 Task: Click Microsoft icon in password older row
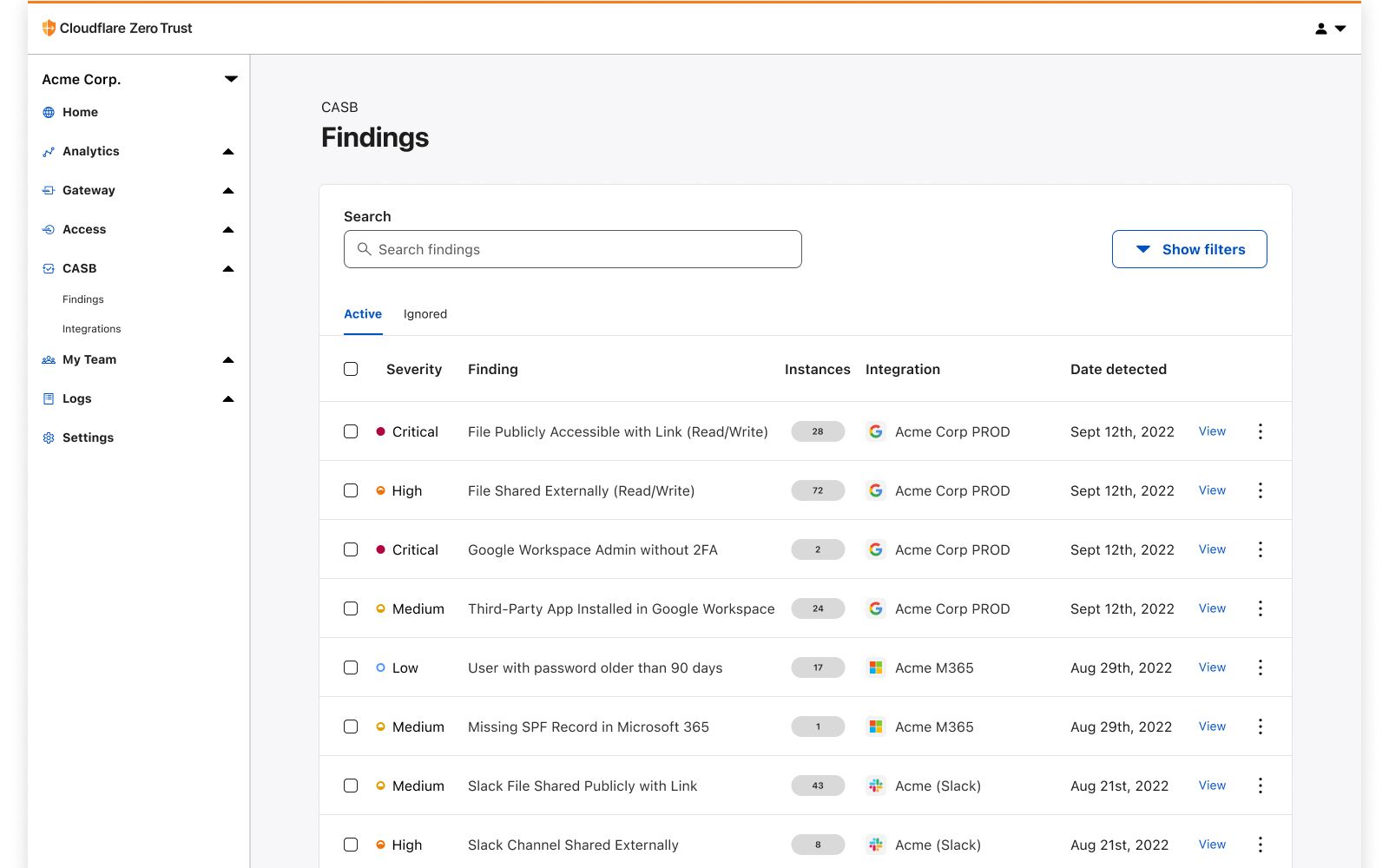[x=876, y=667]
